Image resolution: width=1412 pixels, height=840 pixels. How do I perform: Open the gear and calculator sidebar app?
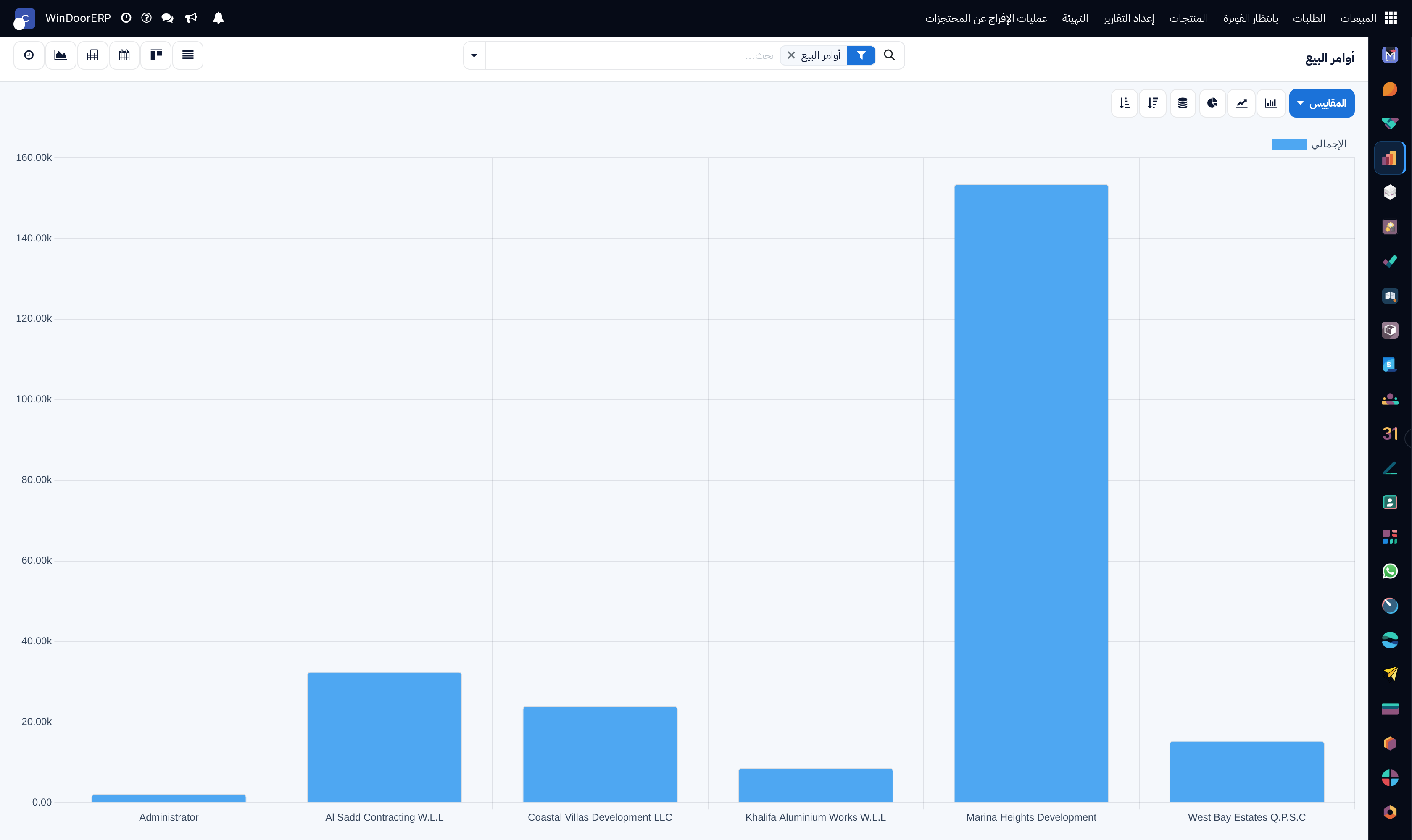click(x=1390, y=227)
